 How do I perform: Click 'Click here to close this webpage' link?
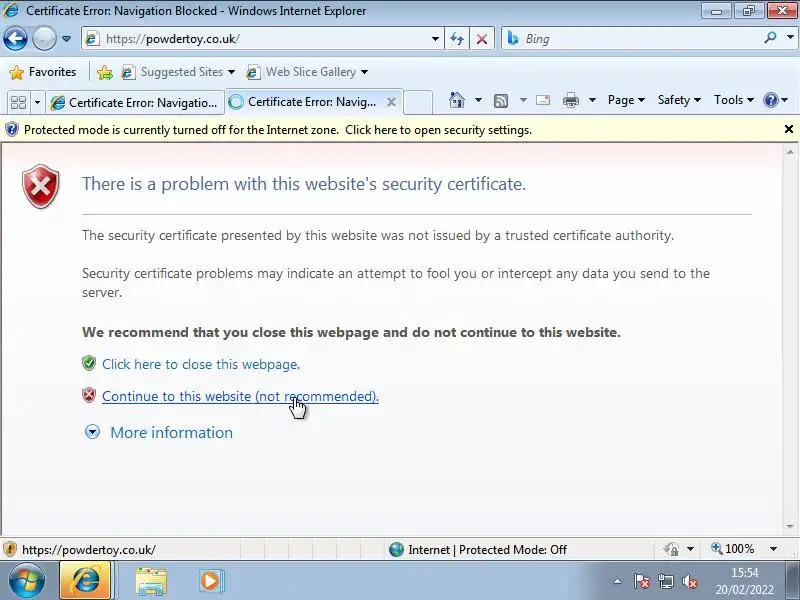(201, 364)
